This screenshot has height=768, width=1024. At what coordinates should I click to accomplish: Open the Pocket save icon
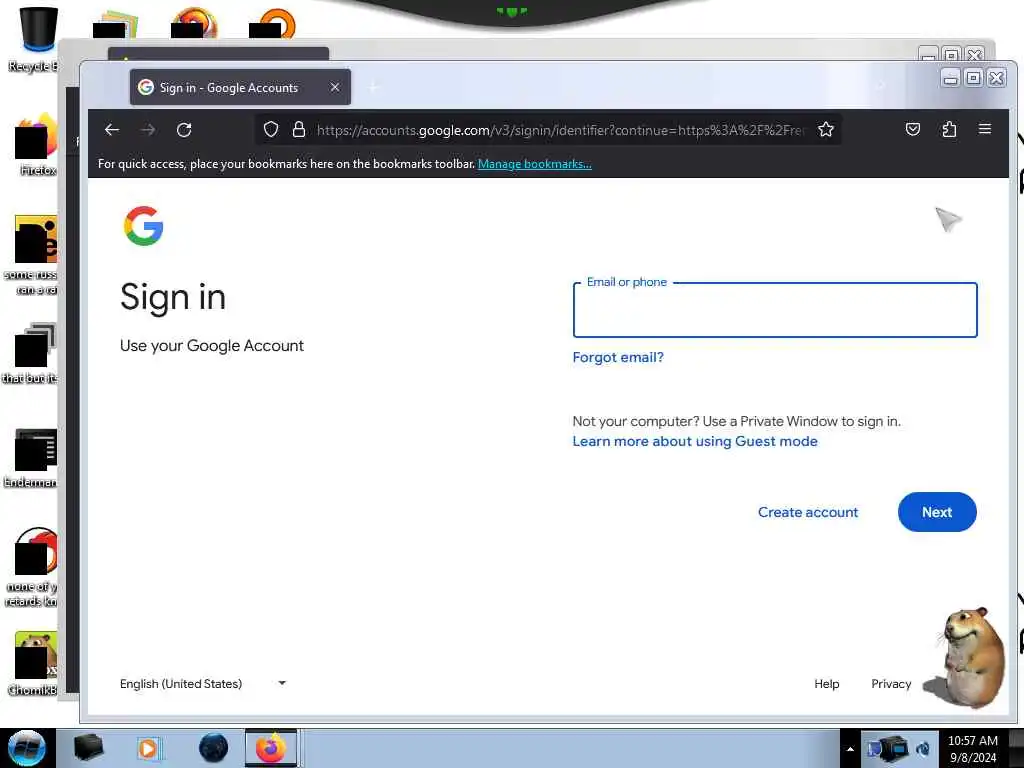pyautogui.click(x=912, y=129)
